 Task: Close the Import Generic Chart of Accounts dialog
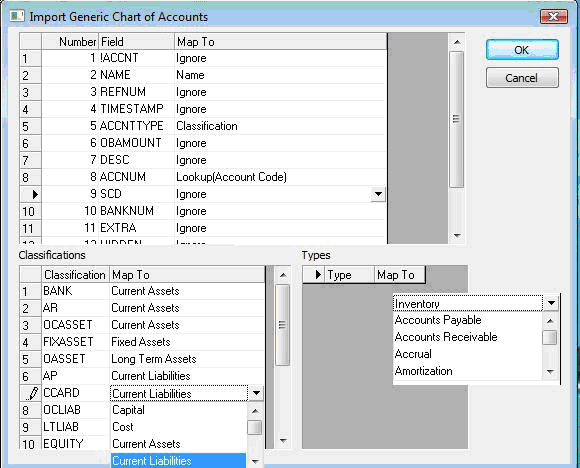click(554, 17)
